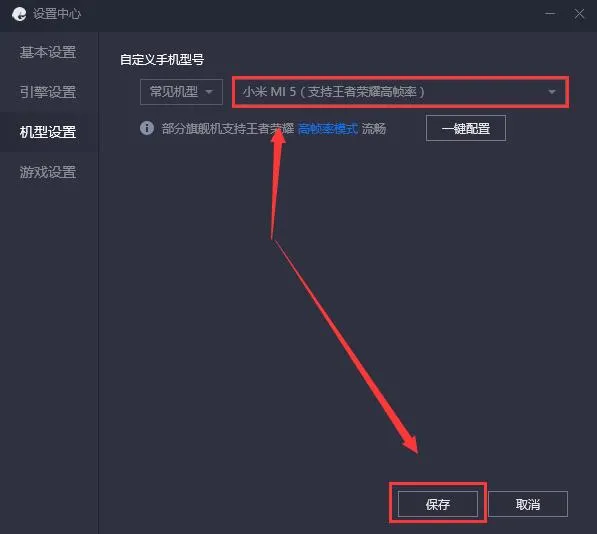Open the 小米 MI 5 model dropdown
597x534 pixels.
400,92
